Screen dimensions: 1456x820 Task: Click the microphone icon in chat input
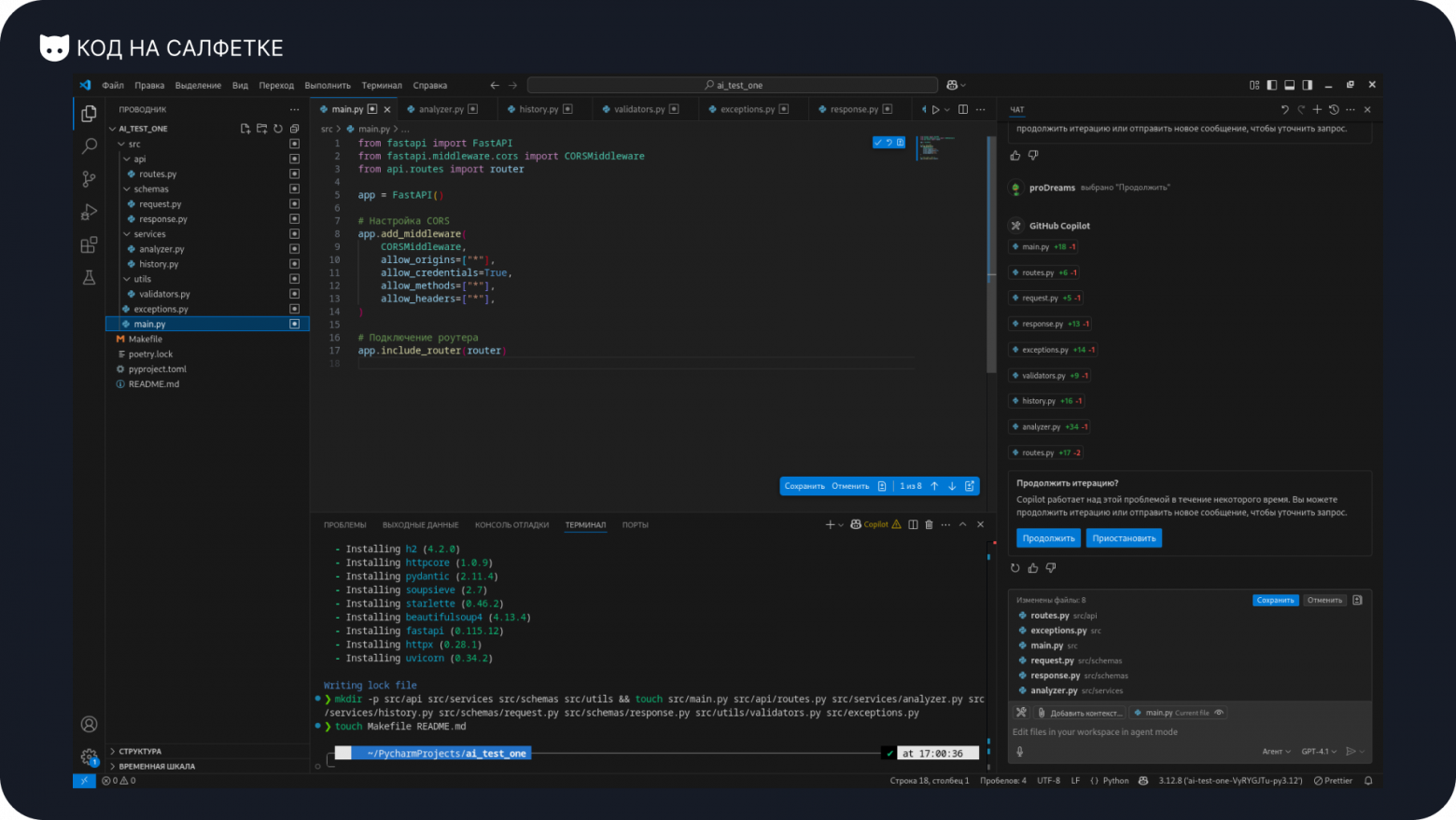1020,751
